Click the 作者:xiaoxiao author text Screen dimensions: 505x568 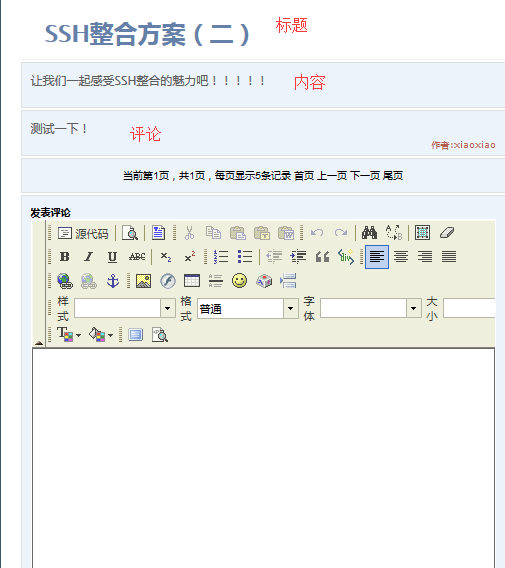click(x=463, y=145)
